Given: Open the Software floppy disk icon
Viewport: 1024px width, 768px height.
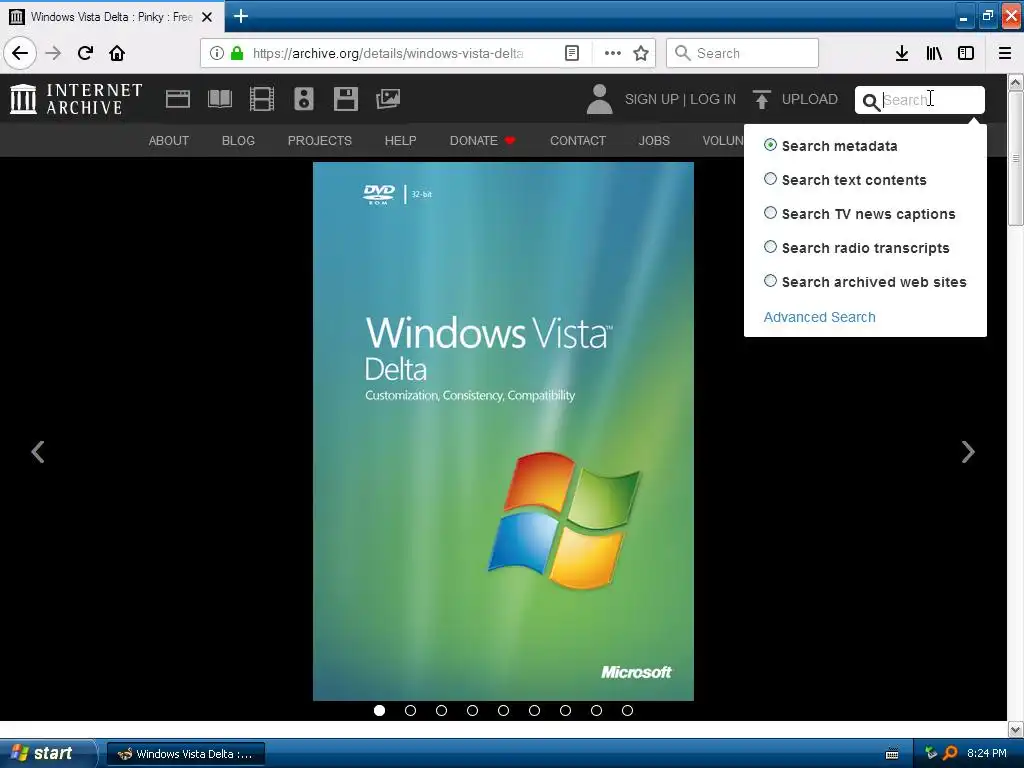Looking at the screenshot, I should click(345, 99).
